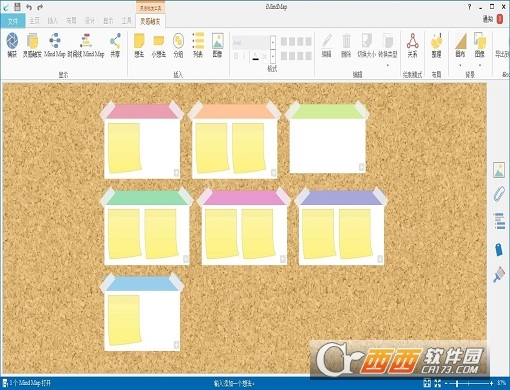Toggle bold formatting B button
Screen dimensions: 510x390
pyautogui.click(x=236, y=56)
